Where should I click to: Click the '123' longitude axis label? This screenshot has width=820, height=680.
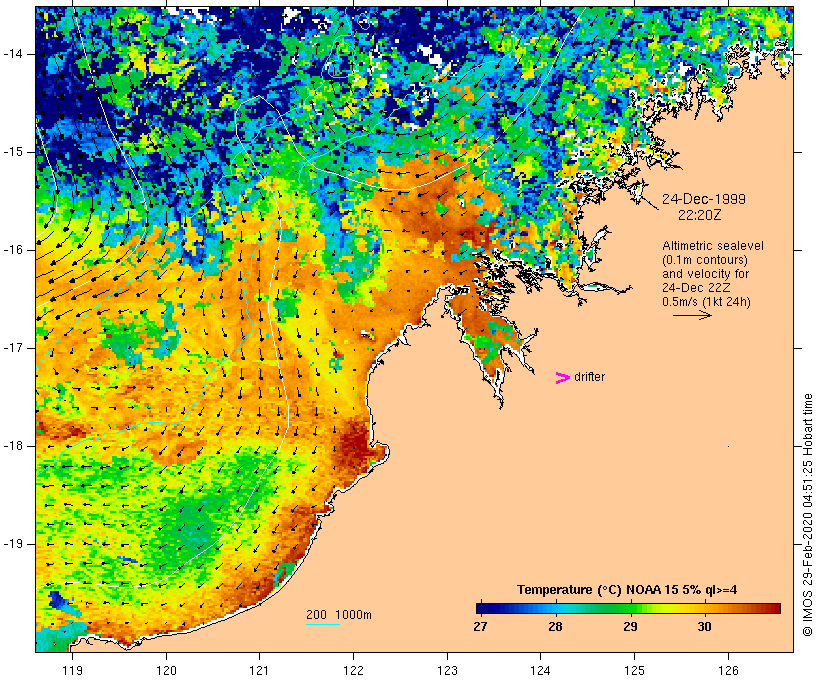[x=447, y=670]
